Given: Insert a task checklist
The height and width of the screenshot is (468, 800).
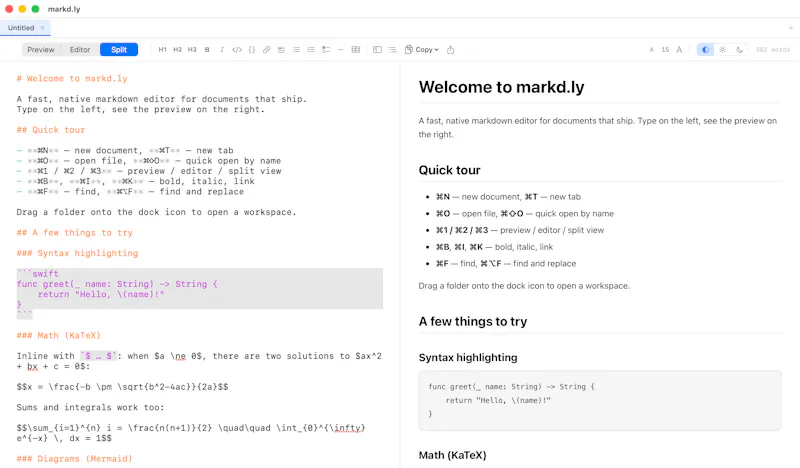Looking at the screenshot, I should click(x=326, y=50).
